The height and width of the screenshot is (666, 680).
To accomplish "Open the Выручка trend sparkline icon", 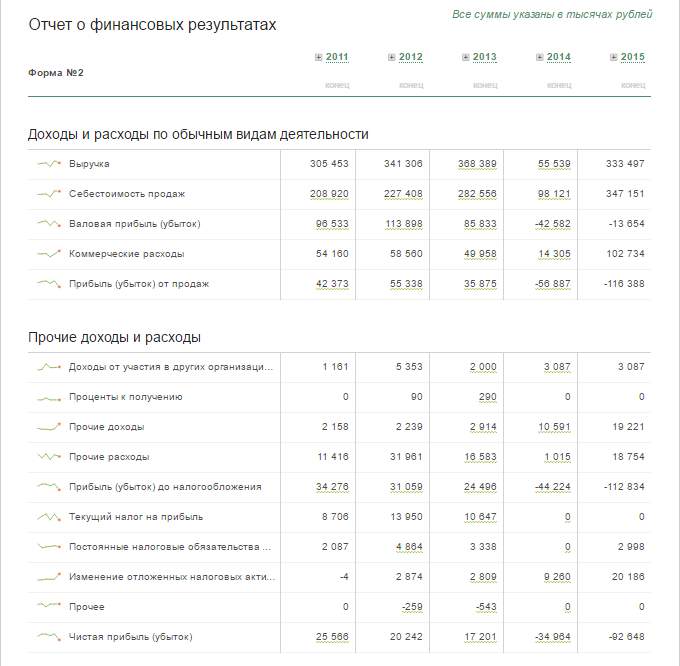I will 49,163.
